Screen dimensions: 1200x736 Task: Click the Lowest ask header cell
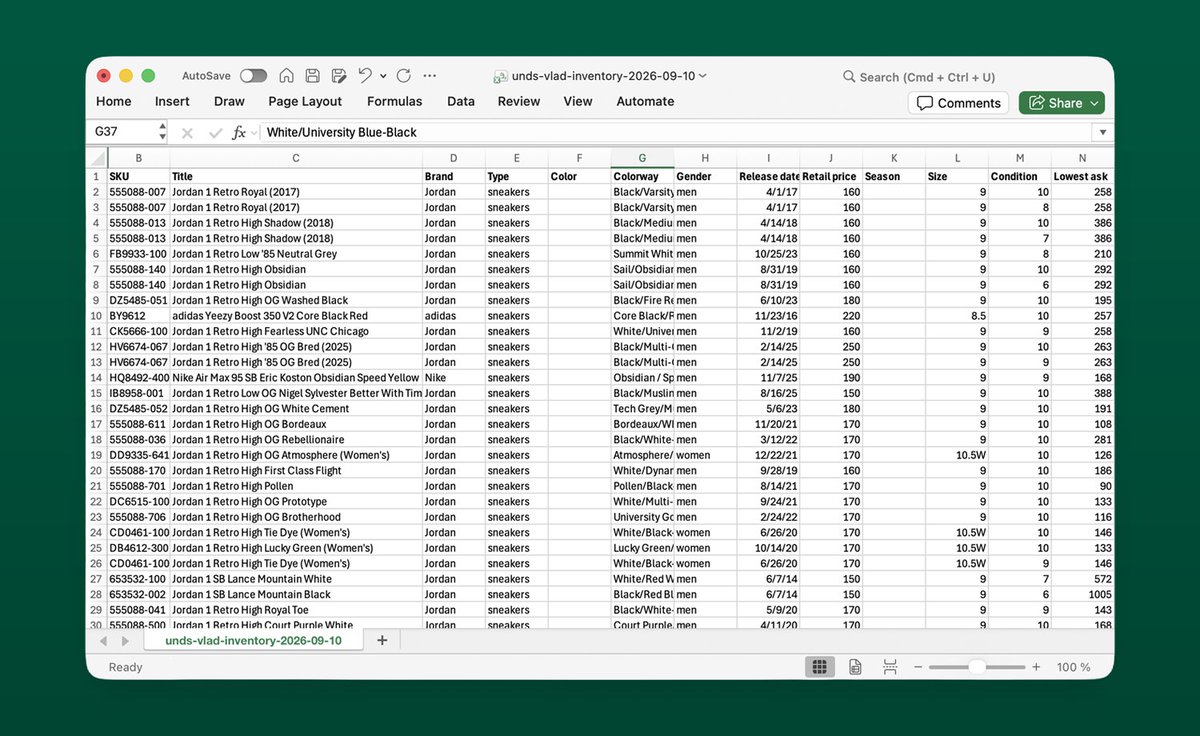1082,177
